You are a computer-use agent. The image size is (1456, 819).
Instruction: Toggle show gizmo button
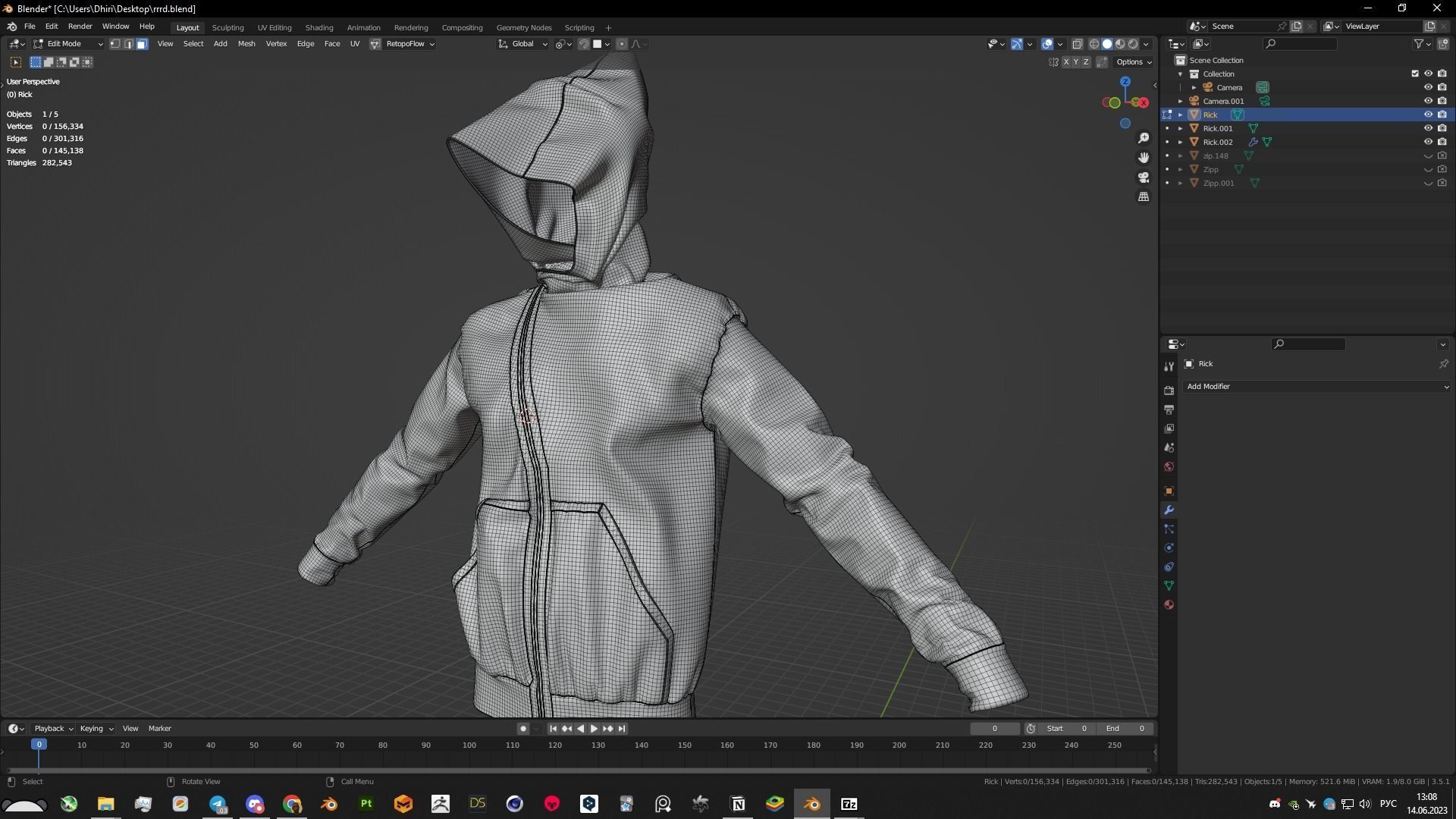[x=1017, y=44]
